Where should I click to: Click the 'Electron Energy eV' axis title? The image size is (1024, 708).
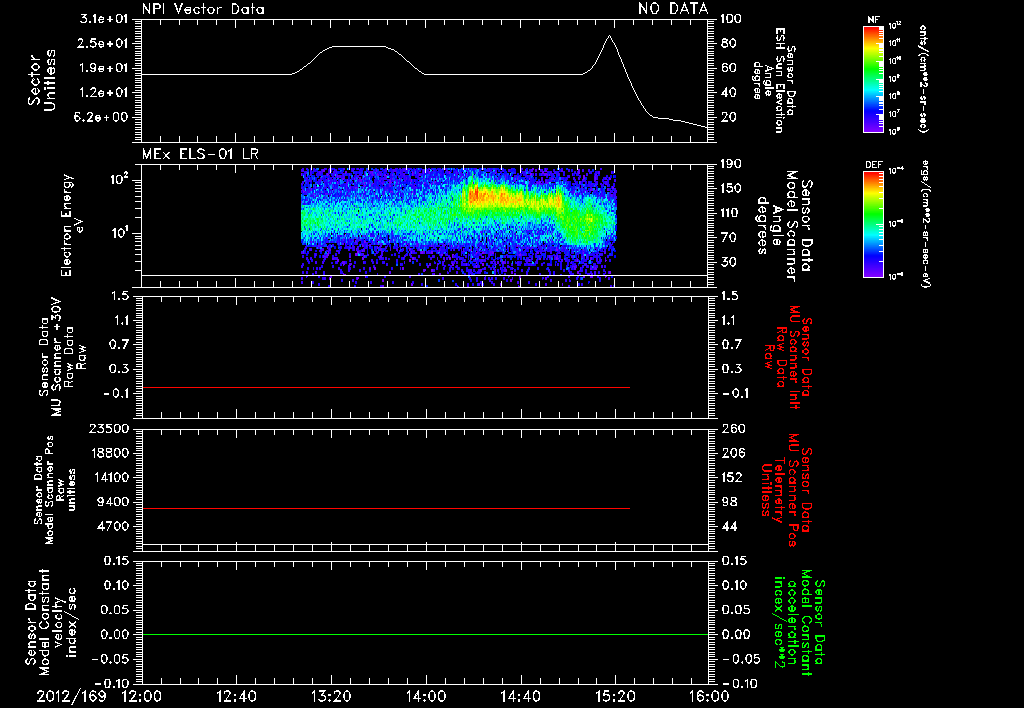click(74, 225)
